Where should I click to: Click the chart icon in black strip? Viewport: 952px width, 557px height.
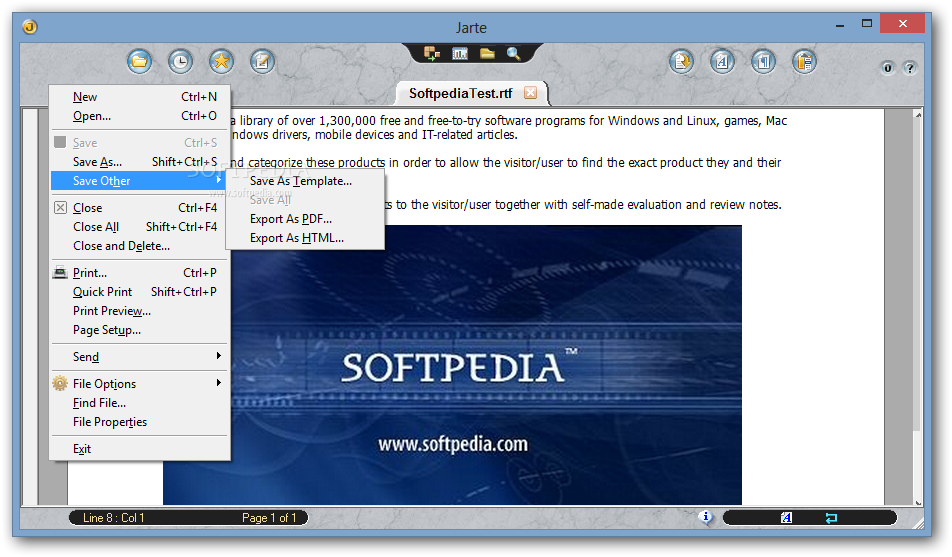pos(460,53)
